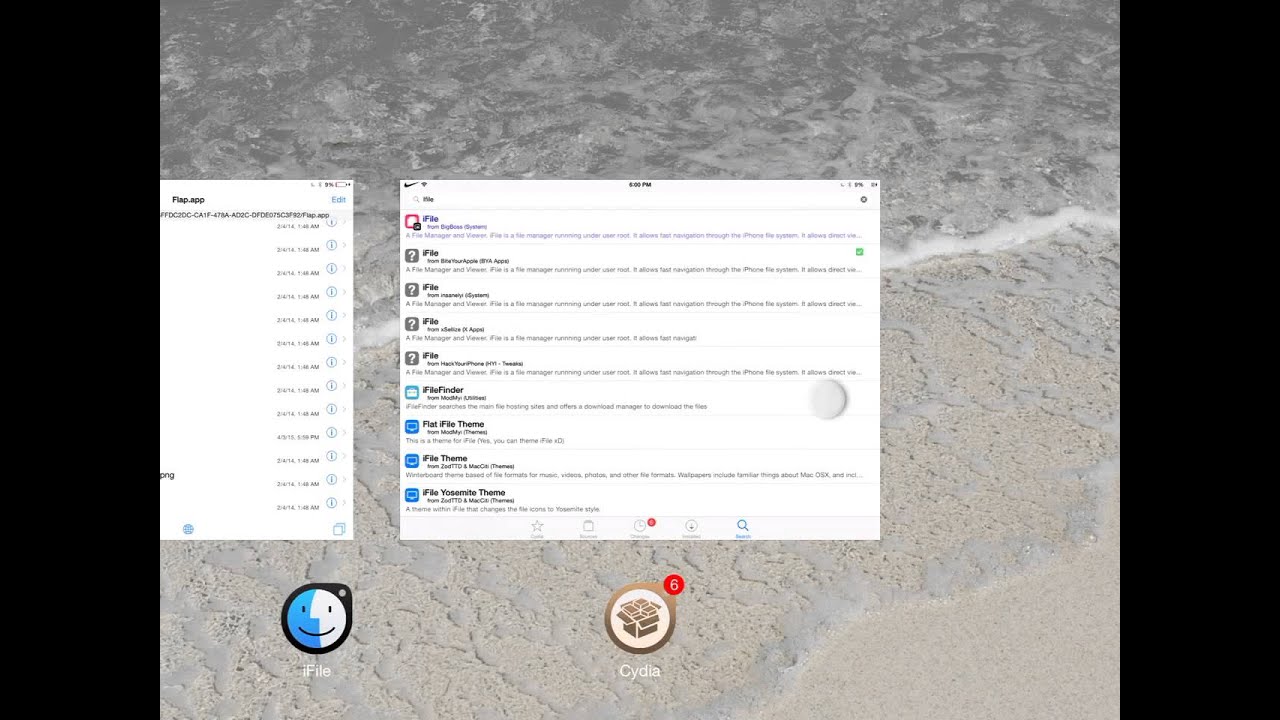This screenshot has width=1280, height=720.
Task: Tap the battery indicator in iFile's status bar
Action: click(342, 185)
